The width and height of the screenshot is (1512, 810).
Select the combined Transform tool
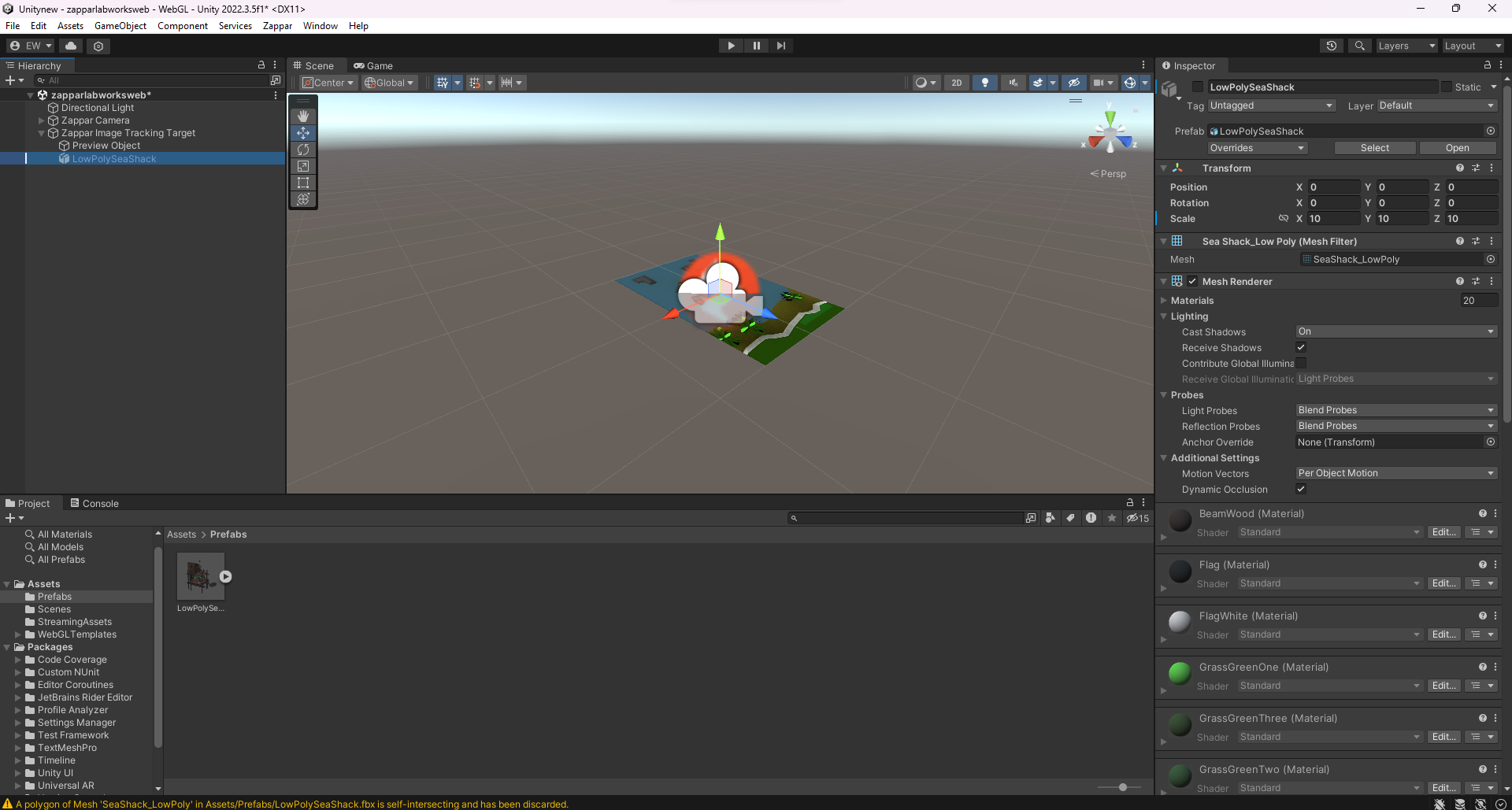pyautogui.click(x=303, y=199)
